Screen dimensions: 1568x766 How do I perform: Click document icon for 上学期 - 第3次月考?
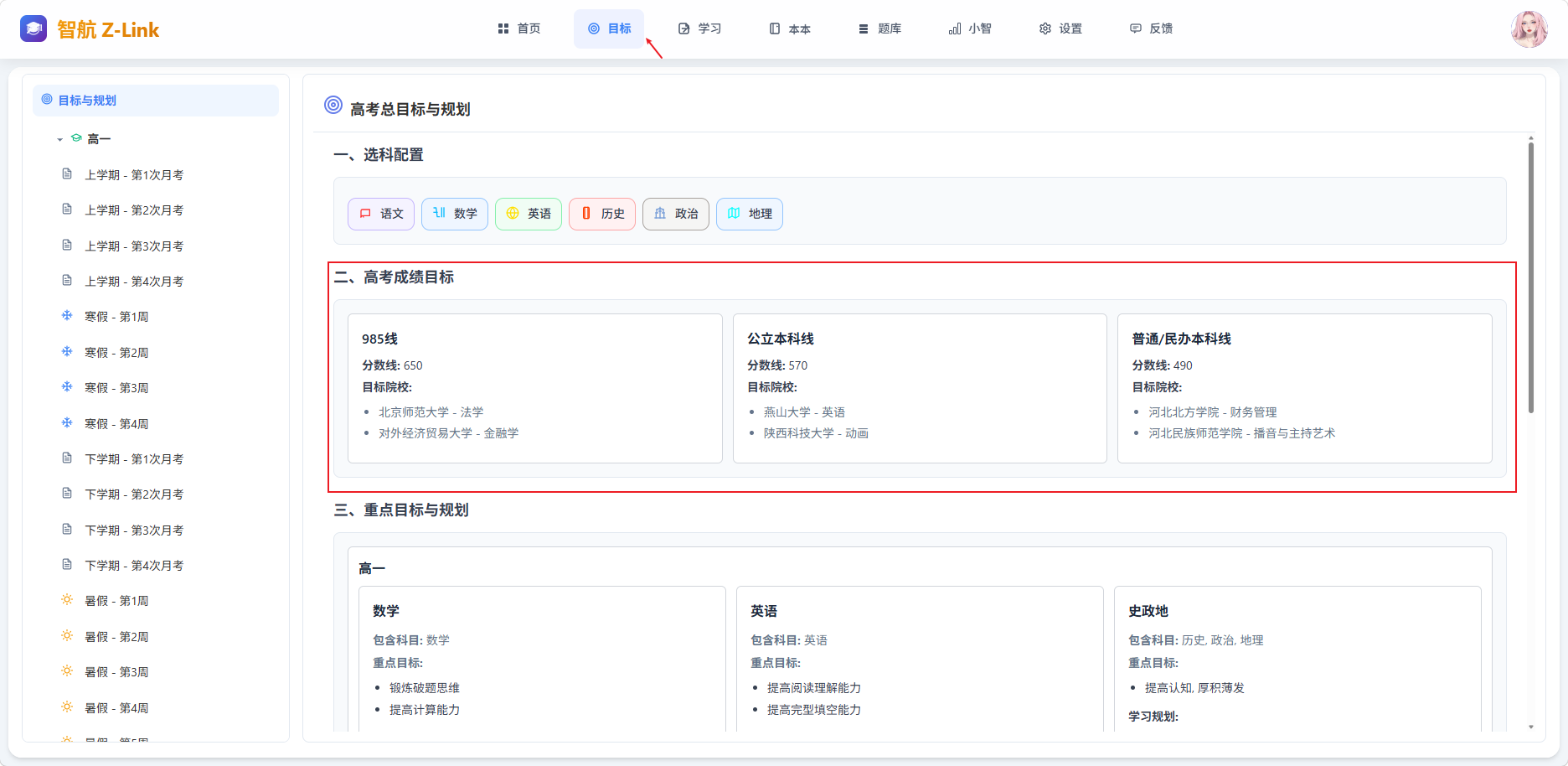point(67,246)
